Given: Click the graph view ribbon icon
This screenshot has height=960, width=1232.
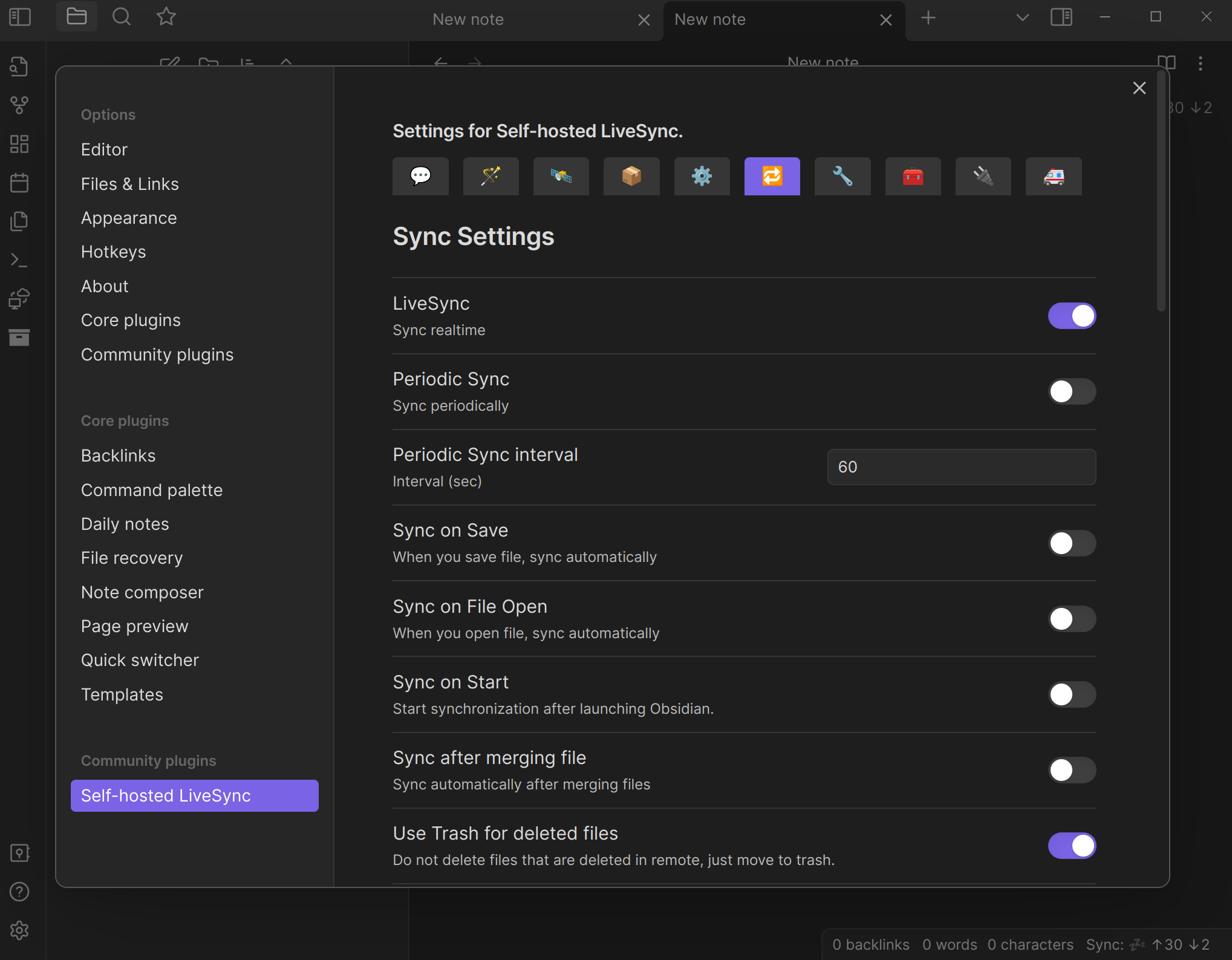Looking at the screenshot, I should click(x=19, y=105).
